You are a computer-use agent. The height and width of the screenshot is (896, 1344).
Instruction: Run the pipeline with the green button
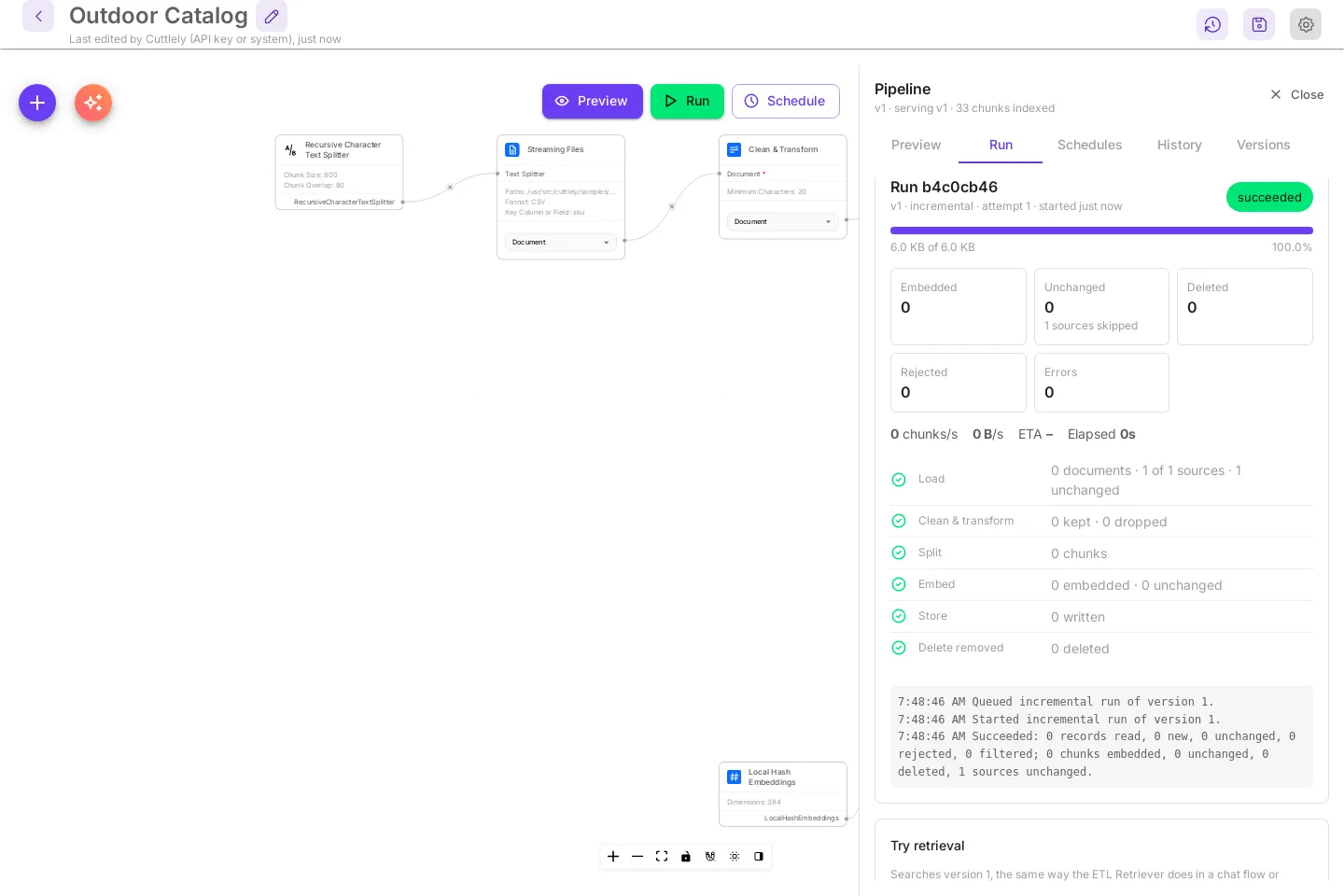(x=687, y=101)
